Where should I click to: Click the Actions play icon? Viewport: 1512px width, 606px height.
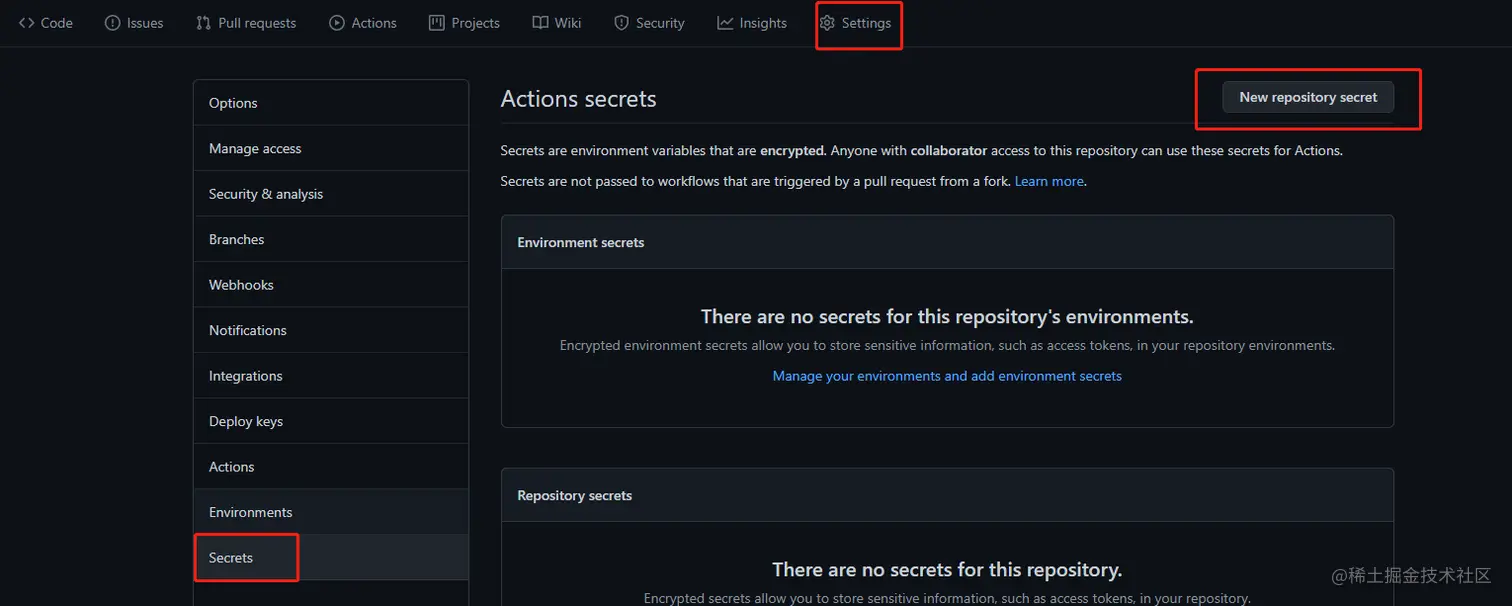click(x=337, y=23)
